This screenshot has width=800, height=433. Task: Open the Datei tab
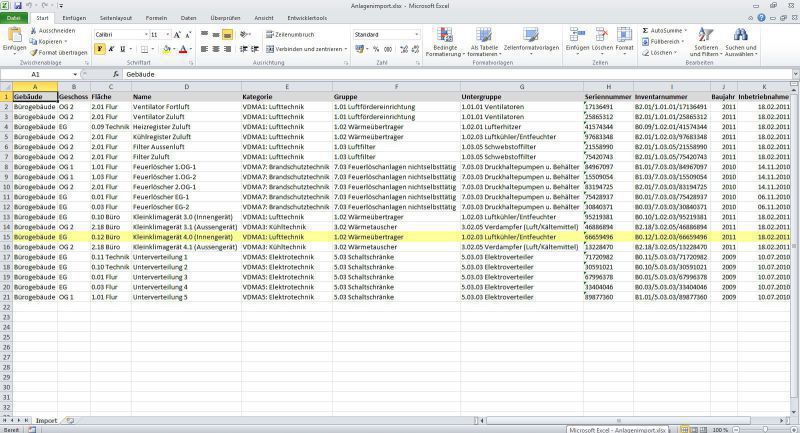click(x=14, y=18)
